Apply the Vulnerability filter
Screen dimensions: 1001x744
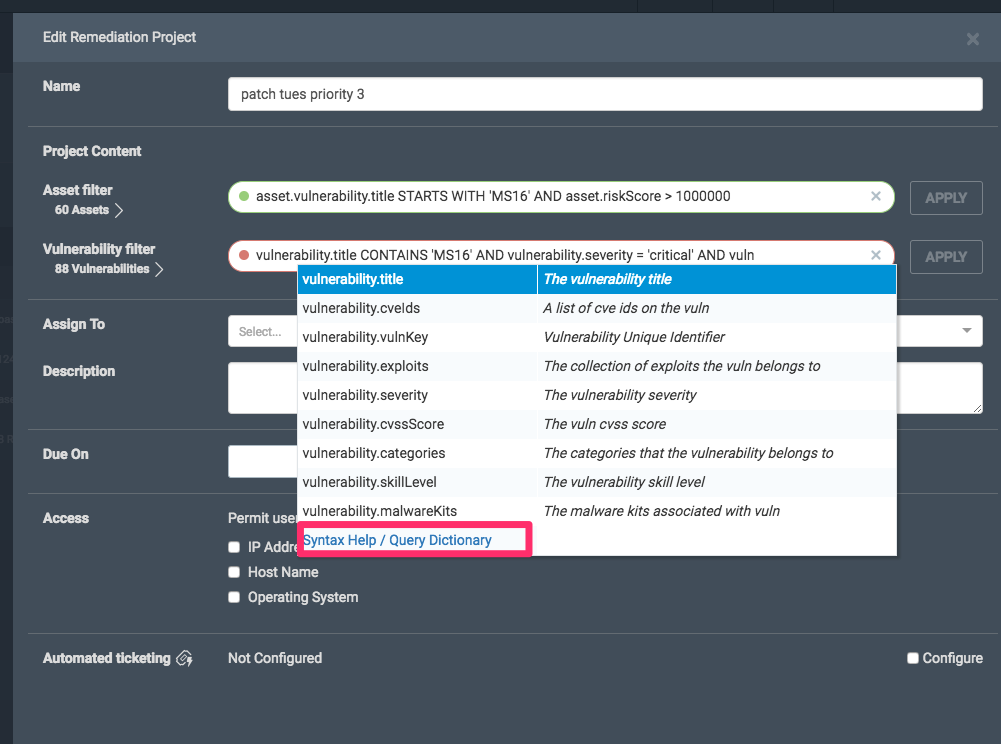click(945, 257)
